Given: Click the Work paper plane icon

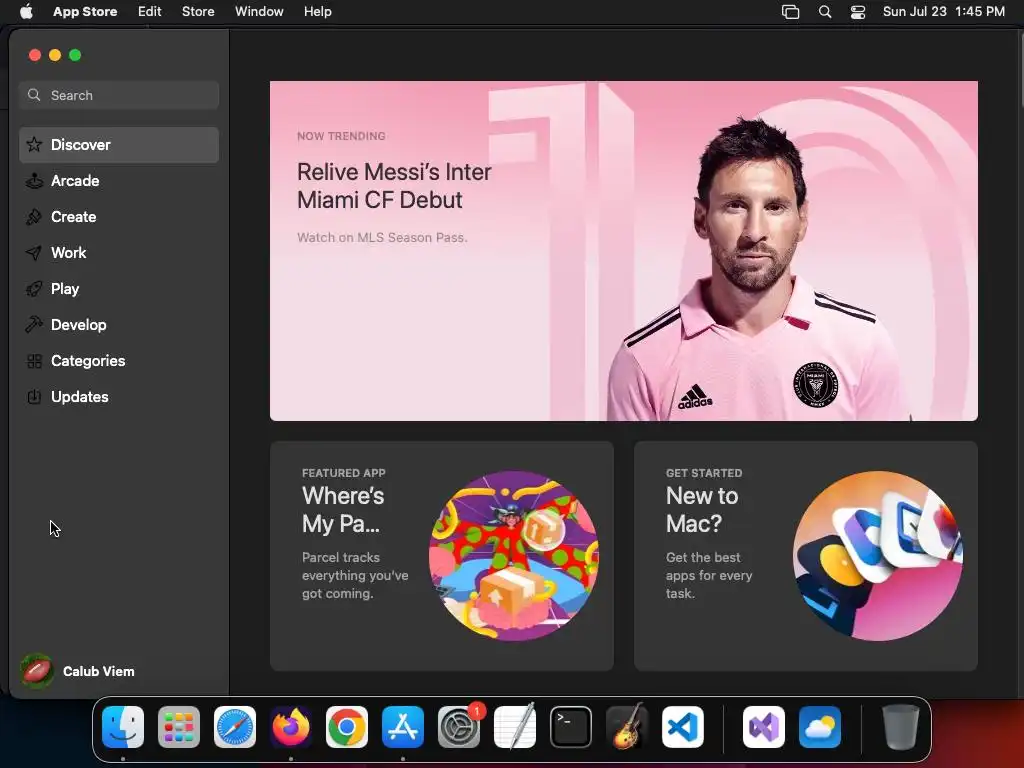Looking at the screenshot, I should click(34, 253).
